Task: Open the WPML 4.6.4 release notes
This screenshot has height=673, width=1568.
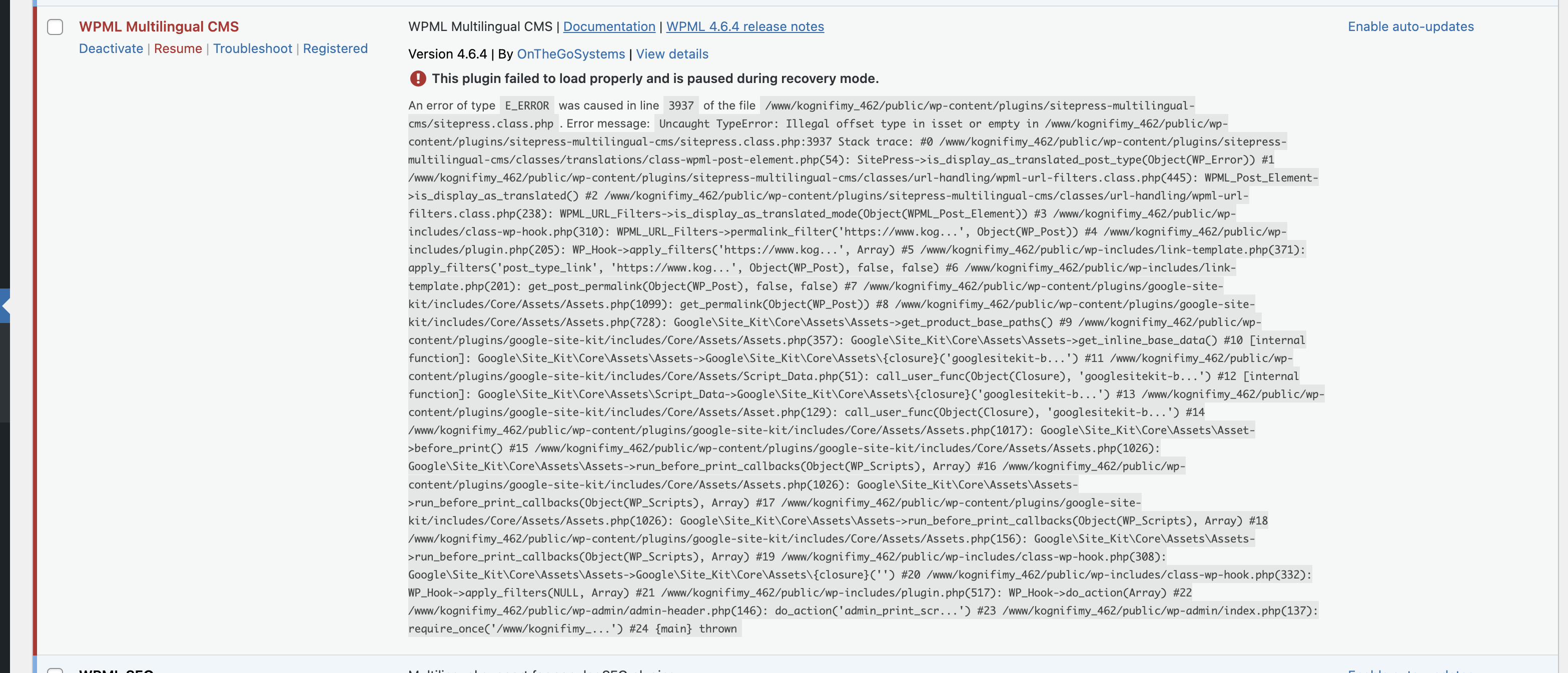Action: click(x=745, y=27)
